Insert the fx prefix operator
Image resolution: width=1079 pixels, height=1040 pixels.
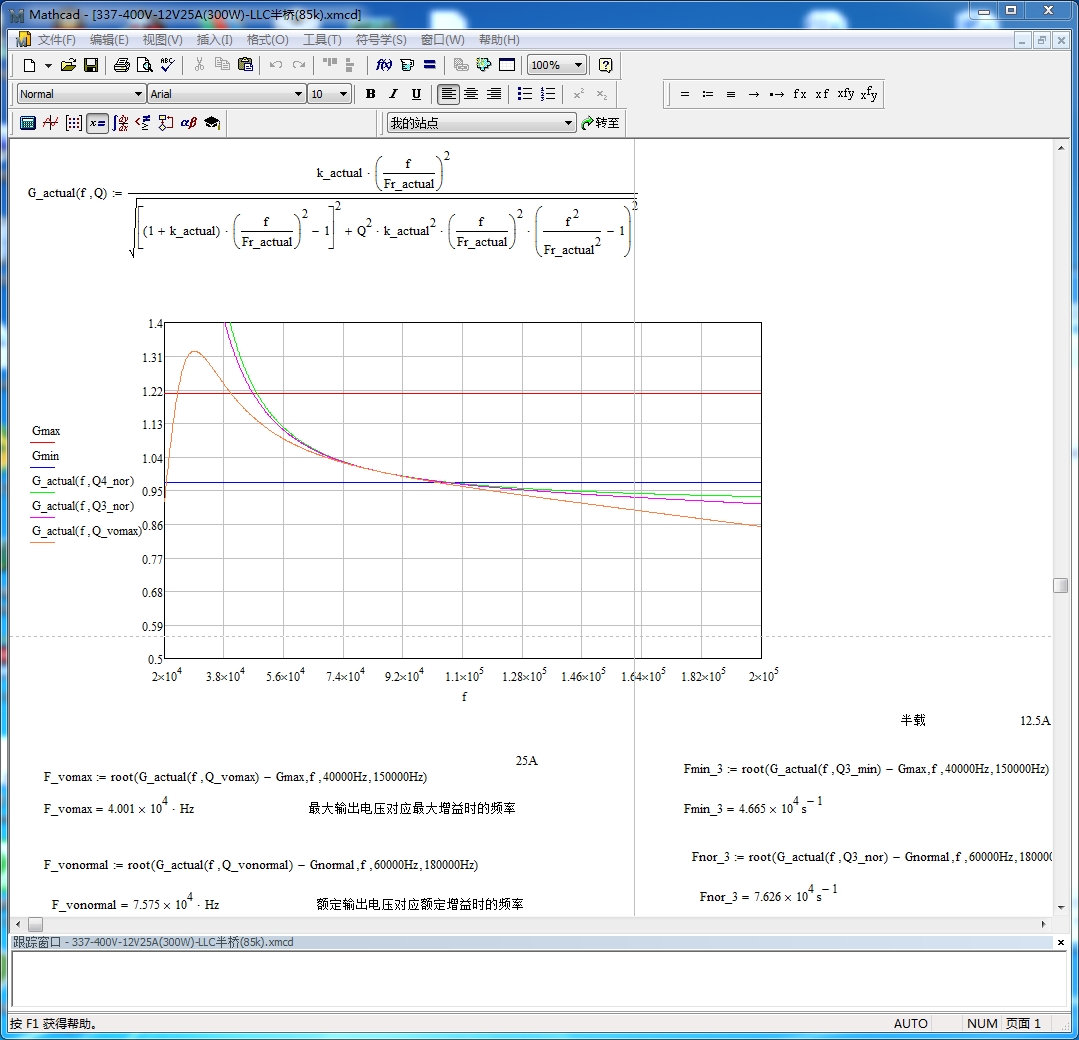point(800,94)
